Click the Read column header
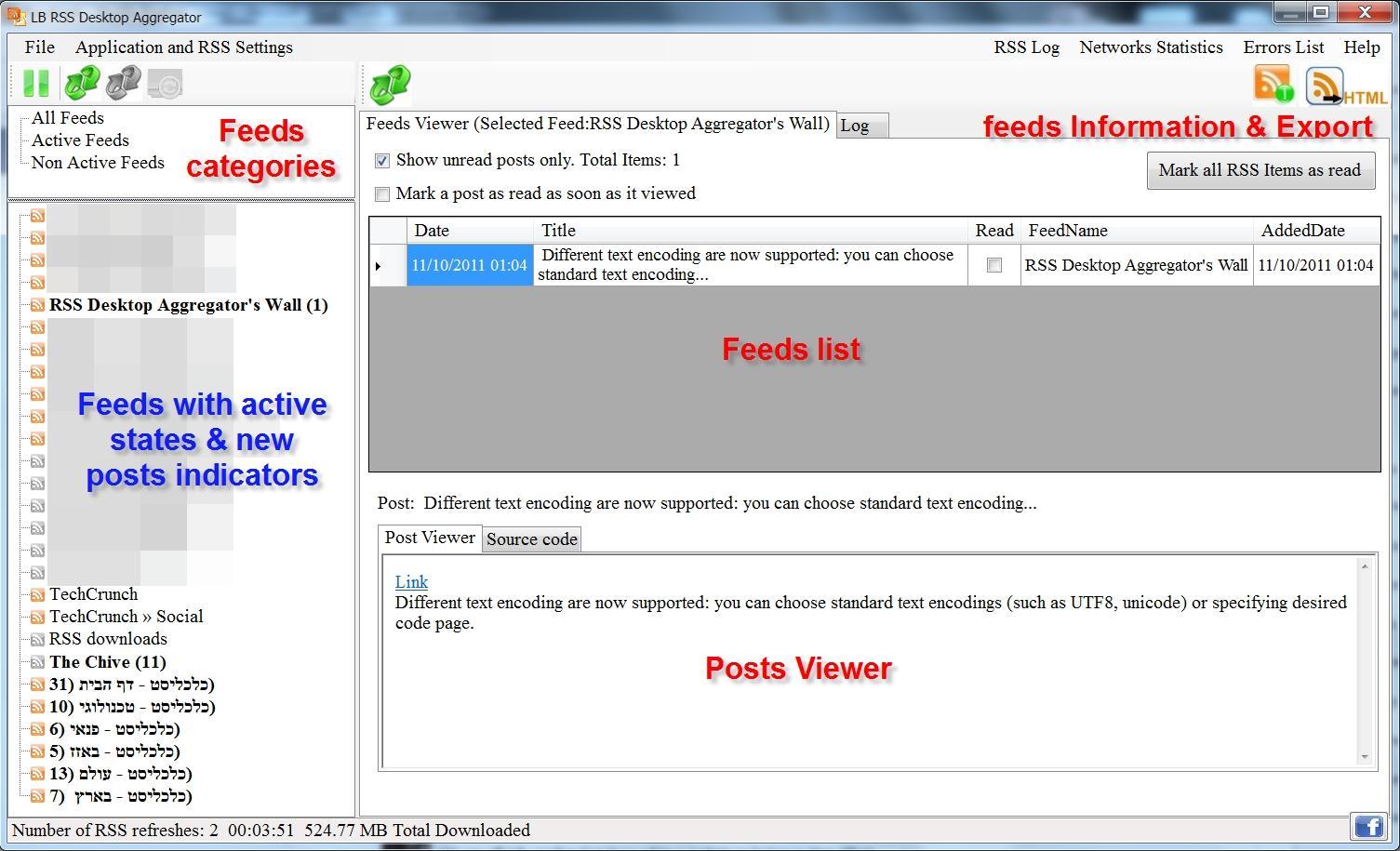1400x851 pixels. pyautogui.click(x=994, y=231)
